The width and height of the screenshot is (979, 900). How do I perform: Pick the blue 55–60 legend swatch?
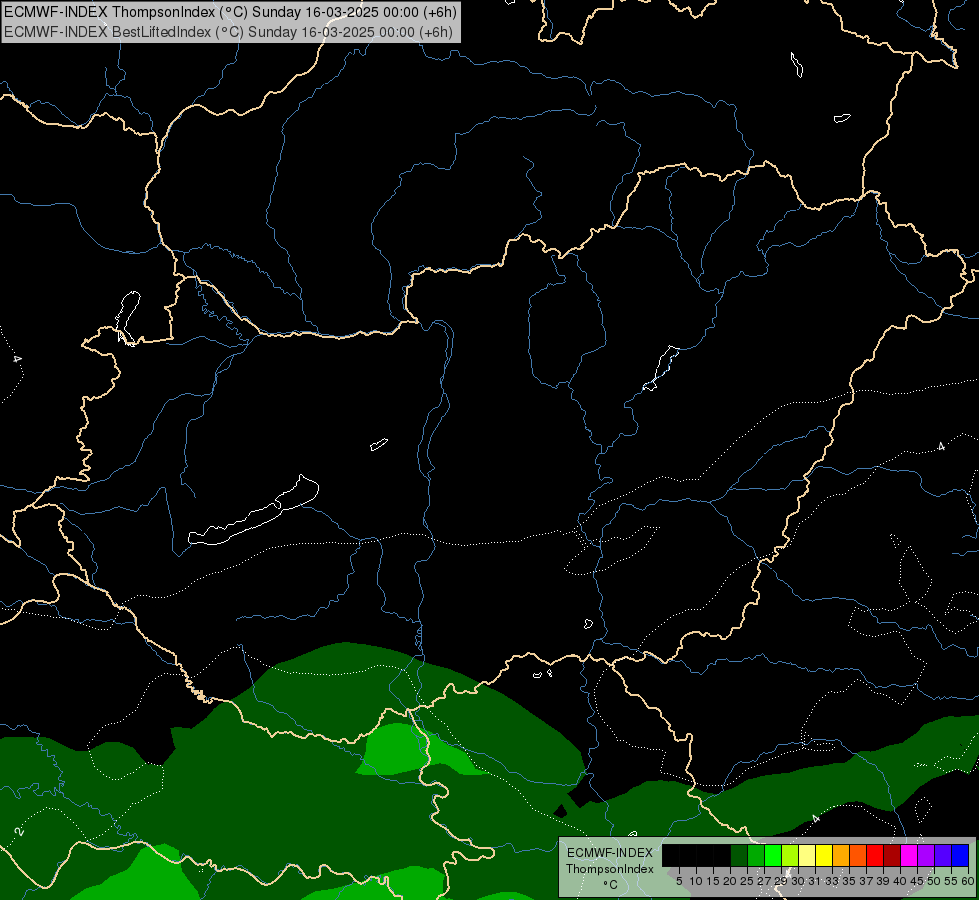click(960, 855)
